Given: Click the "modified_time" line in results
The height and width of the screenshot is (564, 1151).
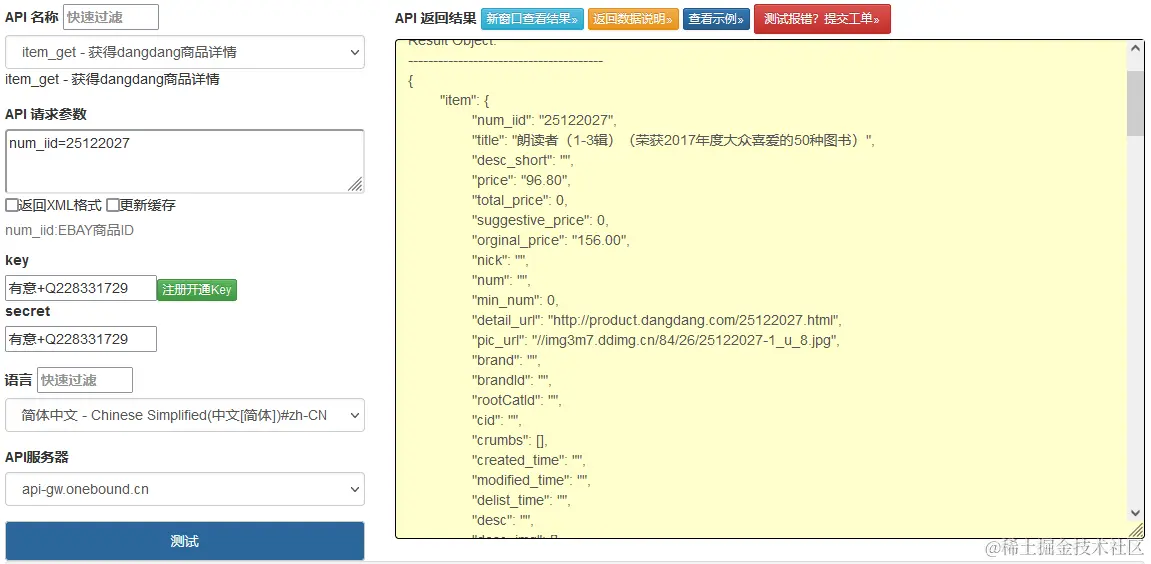Looking at the screenshot, I should point(531,480).
